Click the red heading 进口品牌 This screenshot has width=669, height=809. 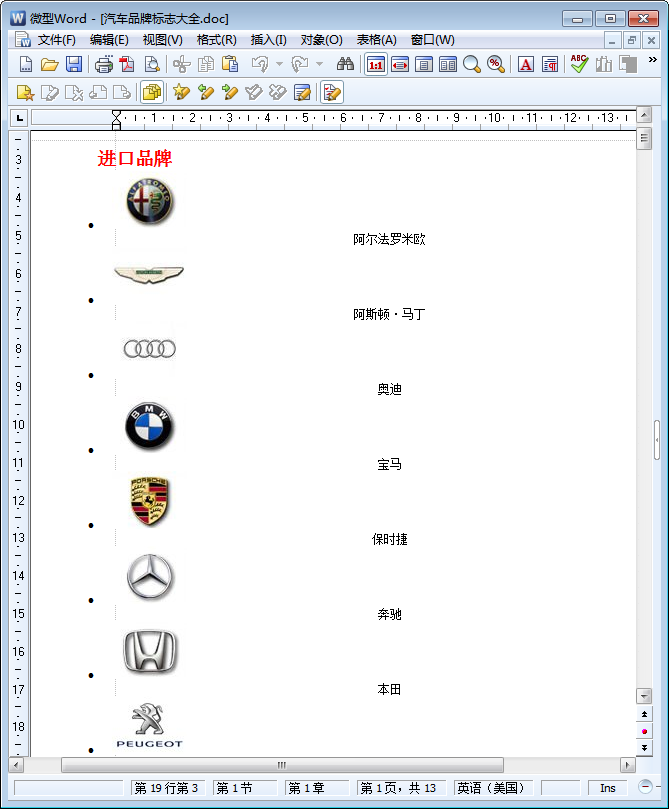pos(135,158)
